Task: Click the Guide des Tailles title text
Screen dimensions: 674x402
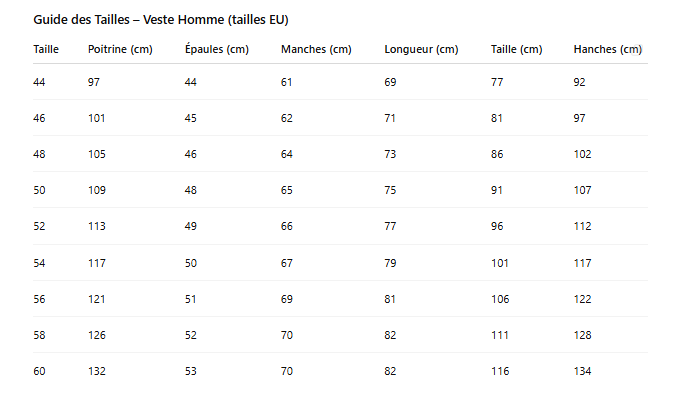Action: (x=161, y=20)
